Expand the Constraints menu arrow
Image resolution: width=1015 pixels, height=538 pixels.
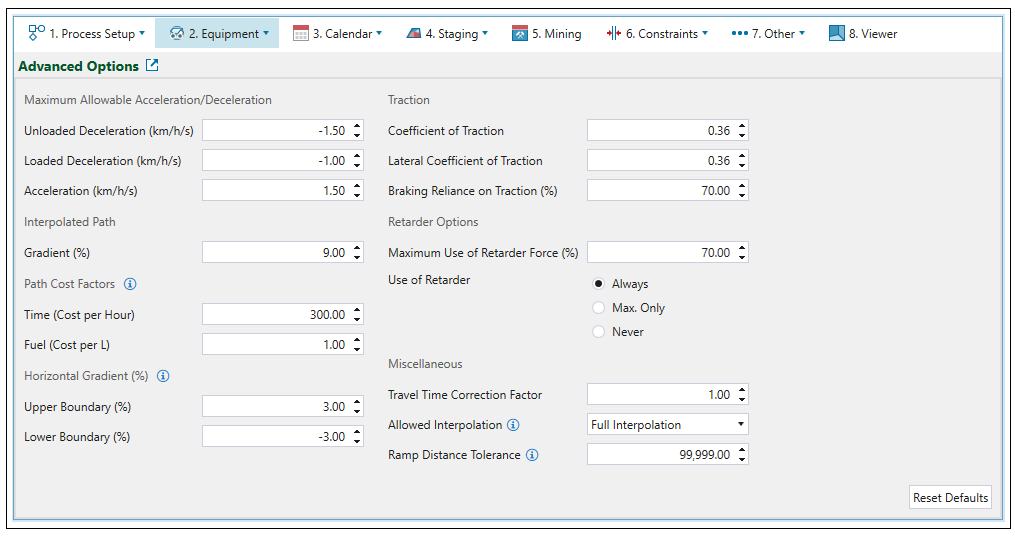[705, 33]
